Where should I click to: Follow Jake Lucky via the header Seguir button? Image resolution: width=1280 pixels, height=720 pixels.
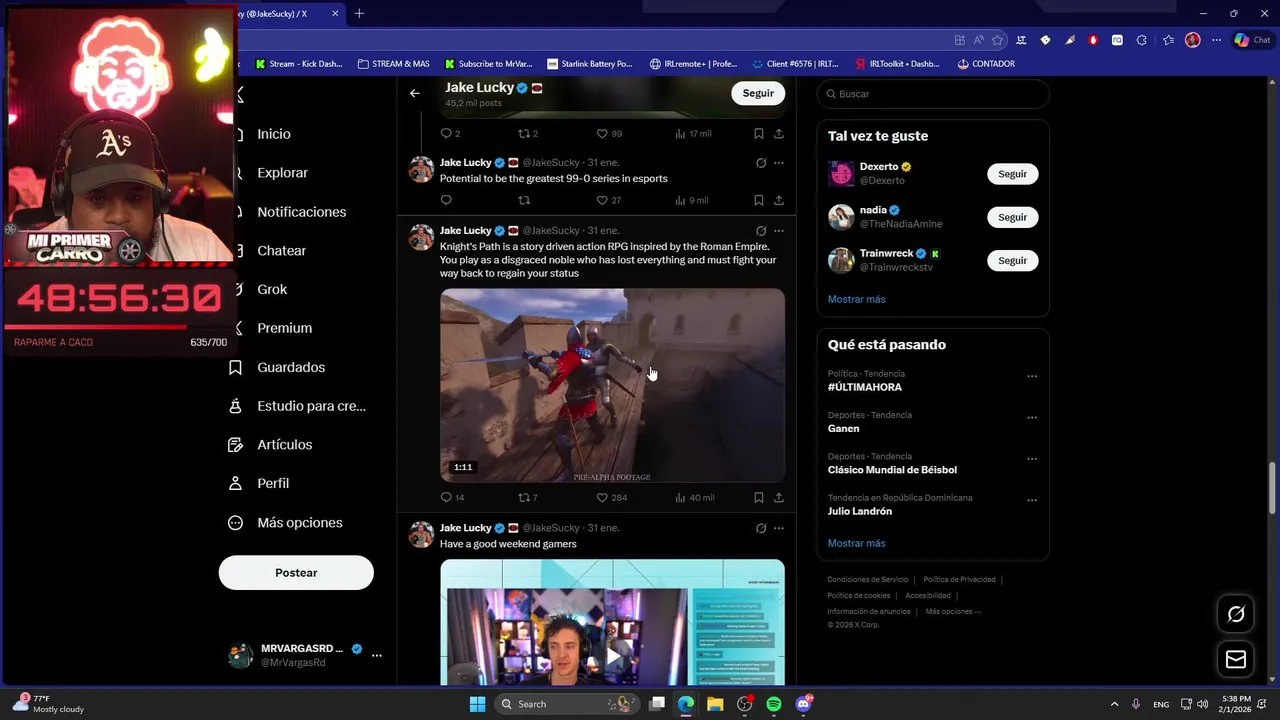tap(758, 93)
